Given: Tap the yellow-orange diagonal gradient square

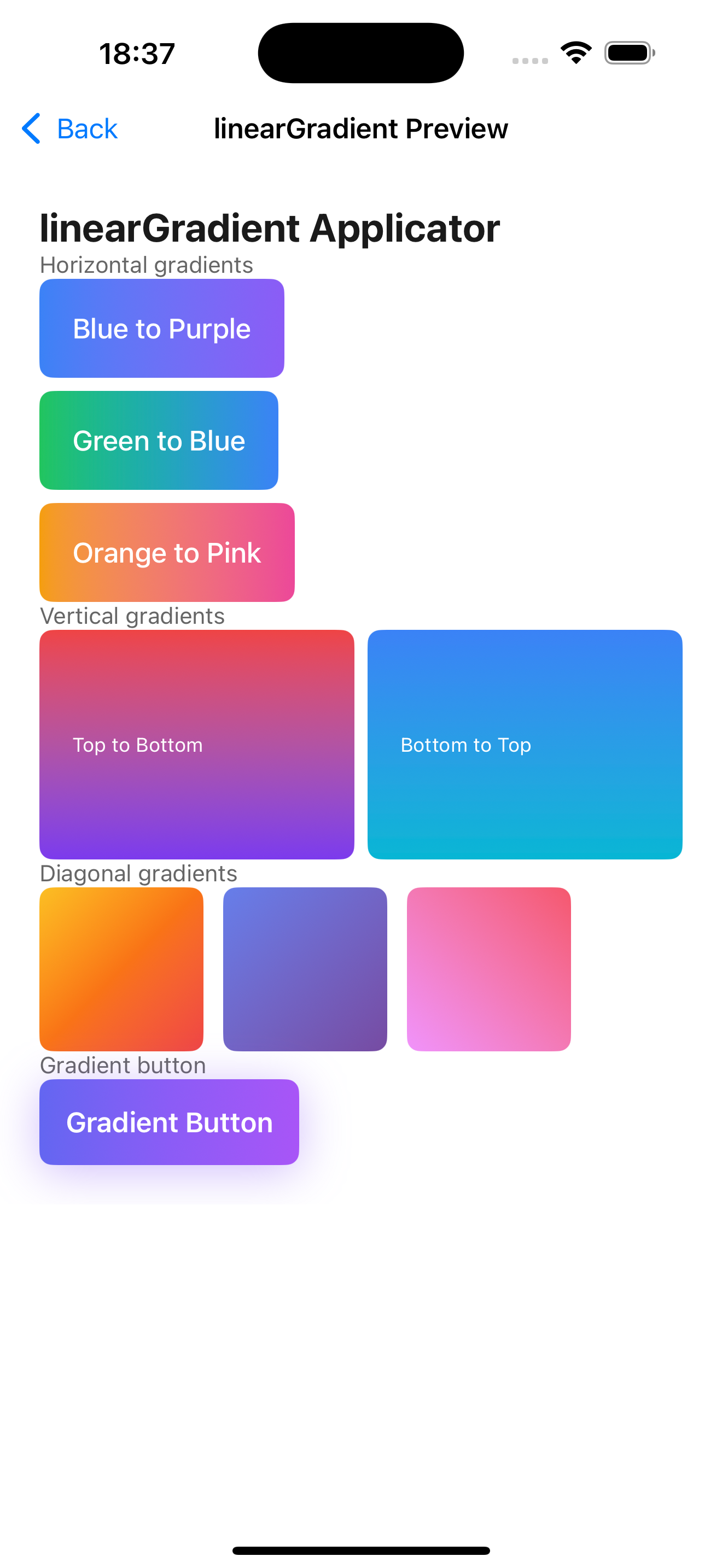Looking at the screenshot, I should click(121, 969).
